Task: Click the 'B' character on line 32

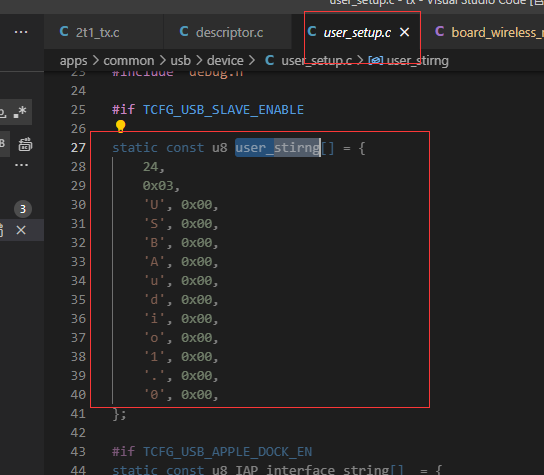Action: coord(154,243)
